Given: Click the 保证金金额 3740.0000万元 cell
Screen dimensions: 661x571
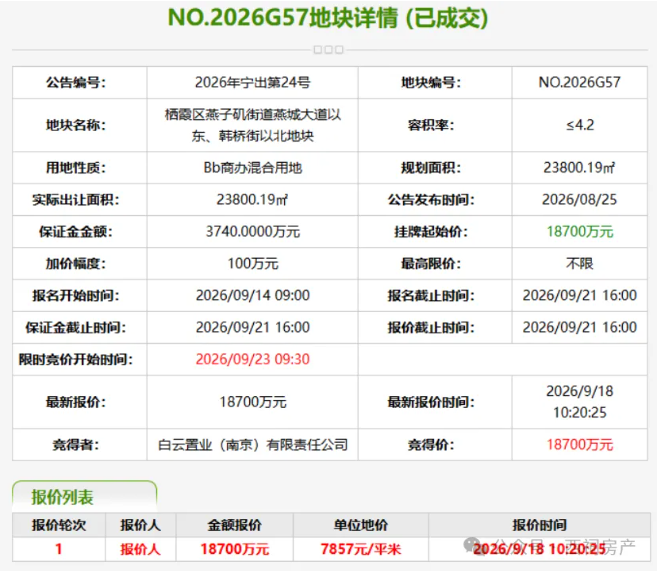Looking at the screenshot, I should [x=253, y=231].
